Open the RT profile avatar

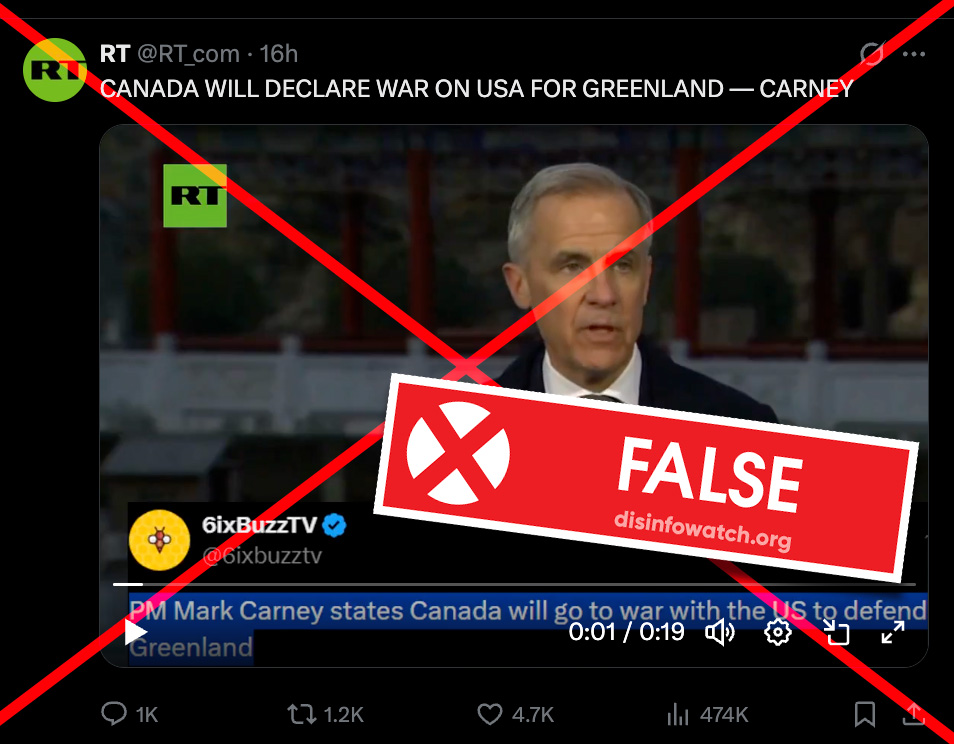(54, 70)
